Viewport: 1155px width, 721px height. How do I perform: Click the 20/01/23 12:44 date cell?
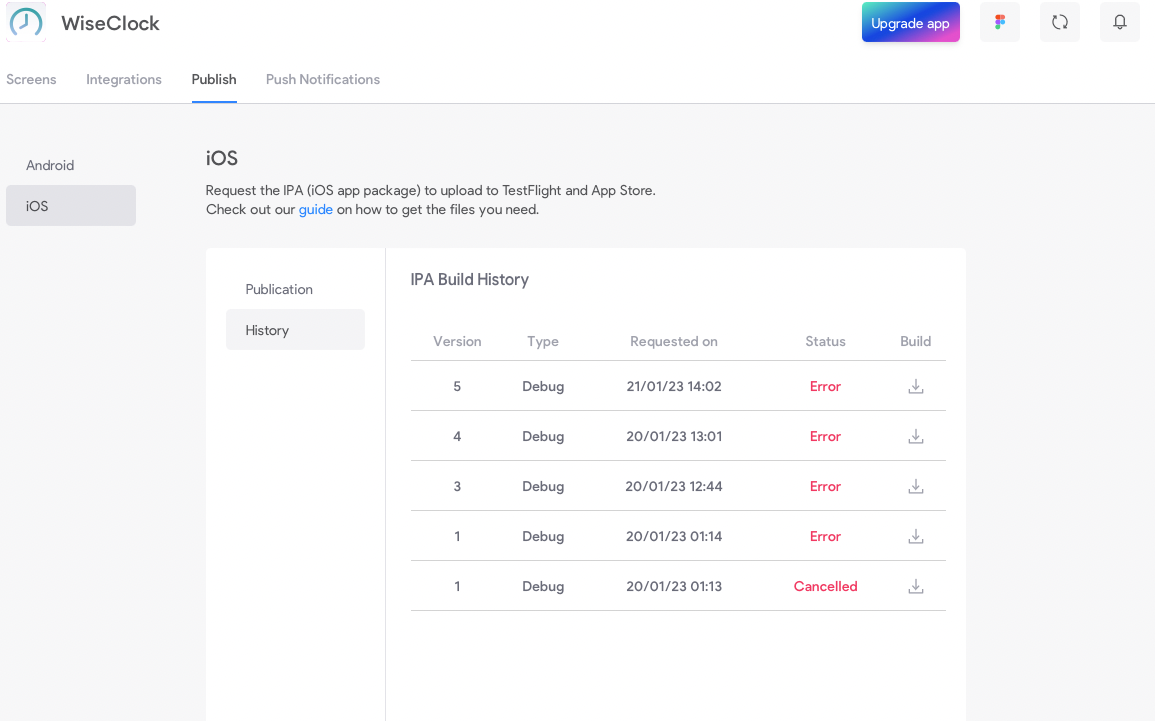click(x=674, y=487)
